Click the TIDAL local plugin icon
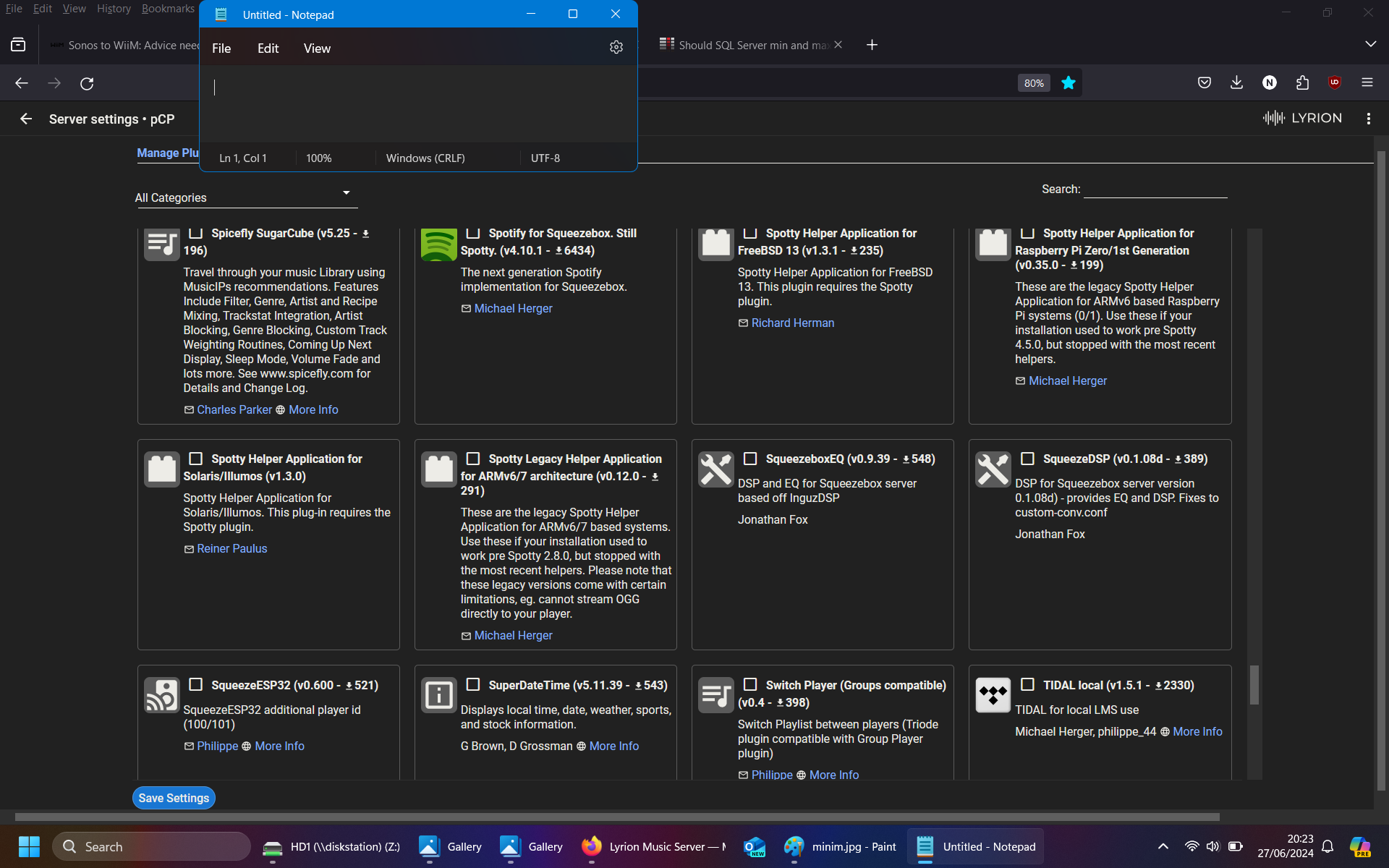 tap(993, 695)
